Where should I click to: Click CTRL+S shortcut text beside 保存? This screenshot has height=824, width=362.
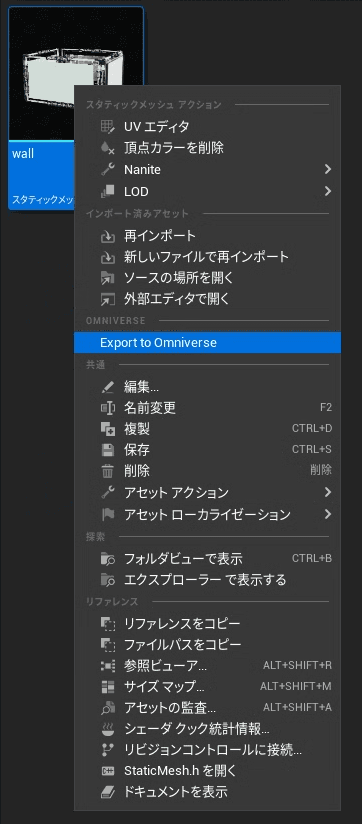pyautogui.click(x=312, y=450)
